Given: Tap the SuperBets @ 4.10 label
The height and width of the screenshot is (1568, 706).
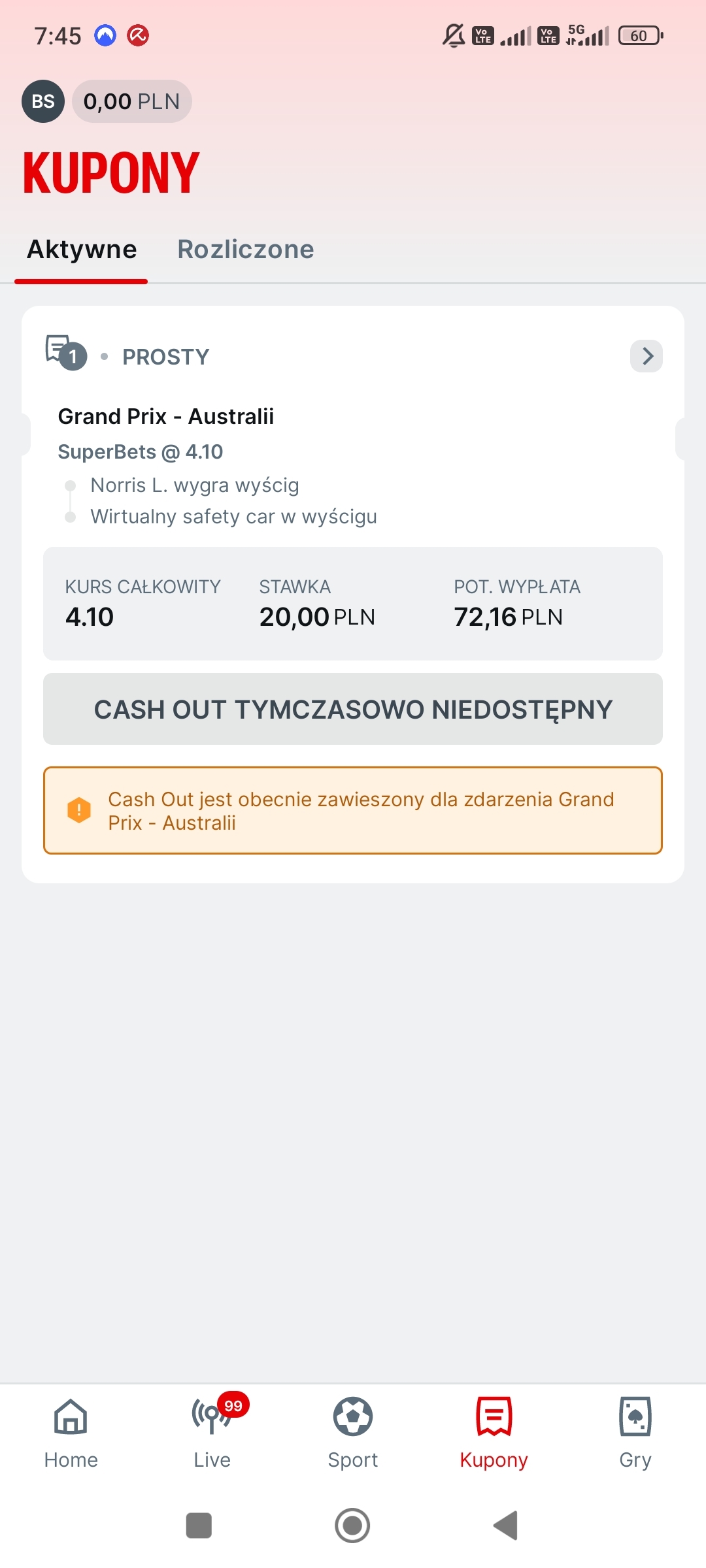Looking at the screenshot, I should click(x=141, y=451).
